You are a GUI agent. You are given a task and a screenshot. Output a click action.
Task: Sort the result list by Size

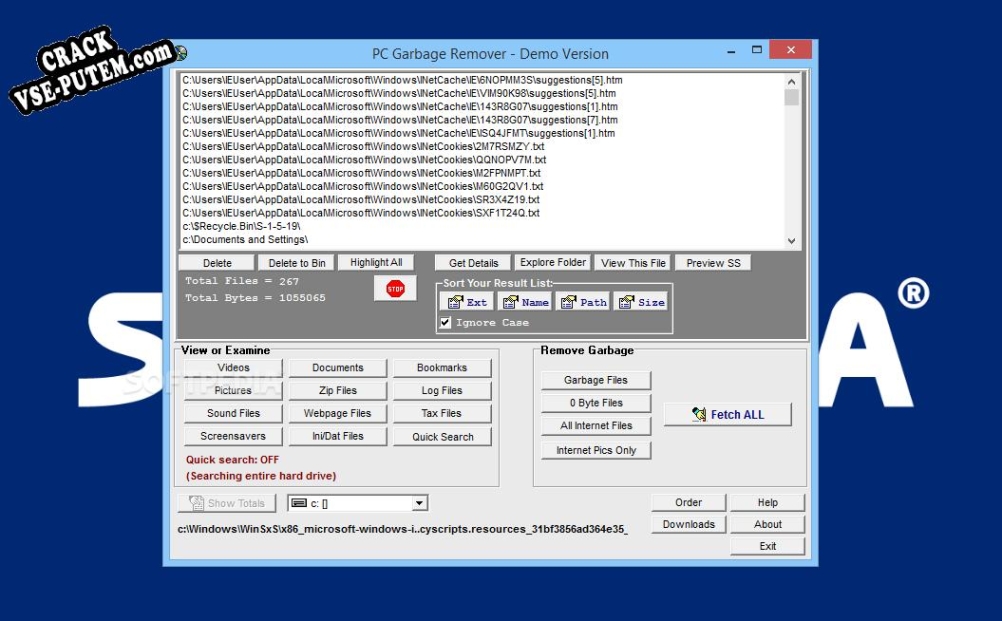(641, 301)
